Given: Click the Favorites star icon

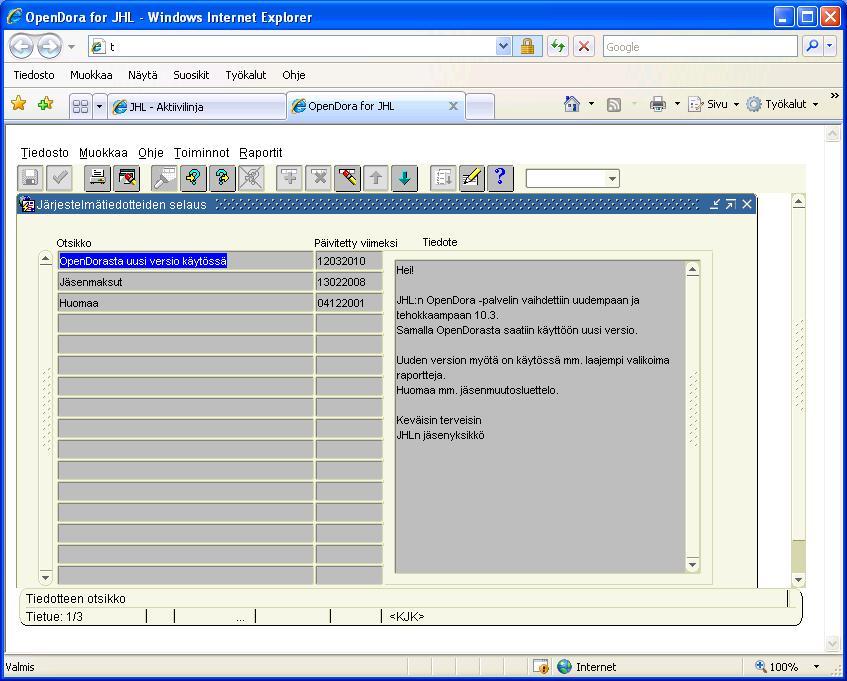Looking at the screenshot, I should point(19,103).
